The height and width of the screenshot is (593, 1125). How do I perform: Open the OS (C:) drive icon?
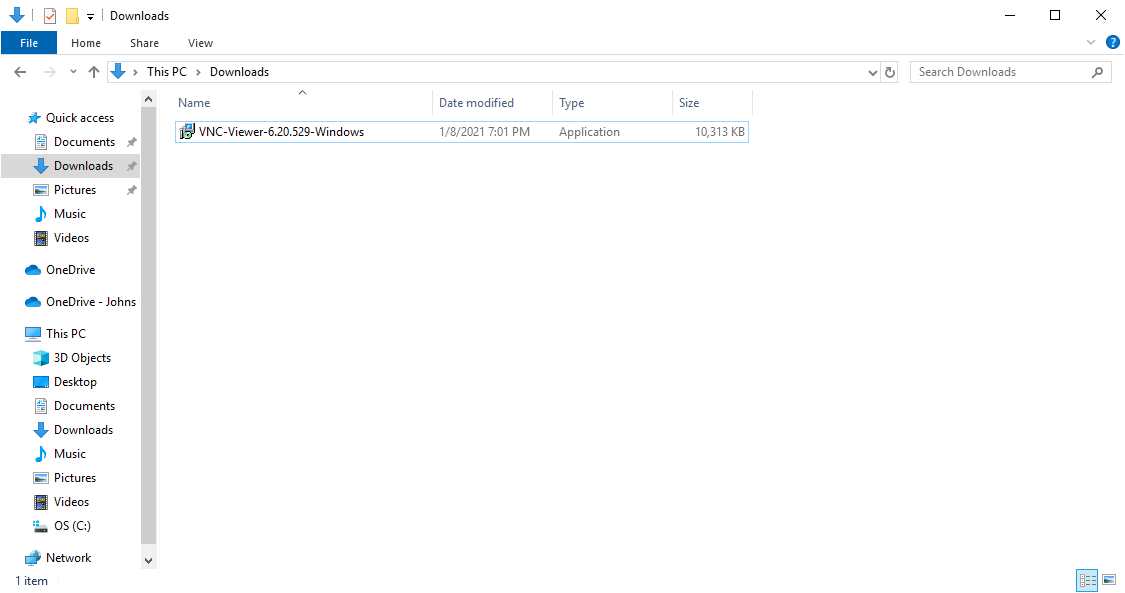click(41, 526)
